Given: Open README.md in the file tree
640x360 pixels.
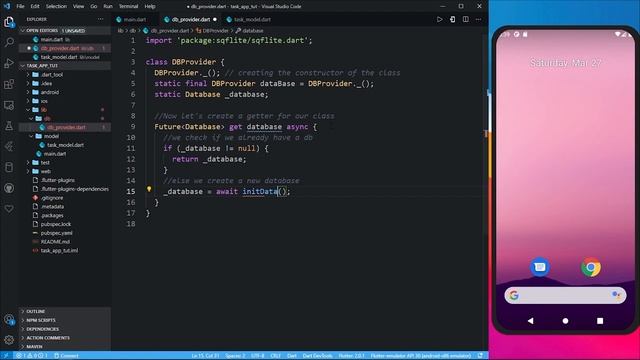Looking at the screenshot, I should click(x=55, y=242).
